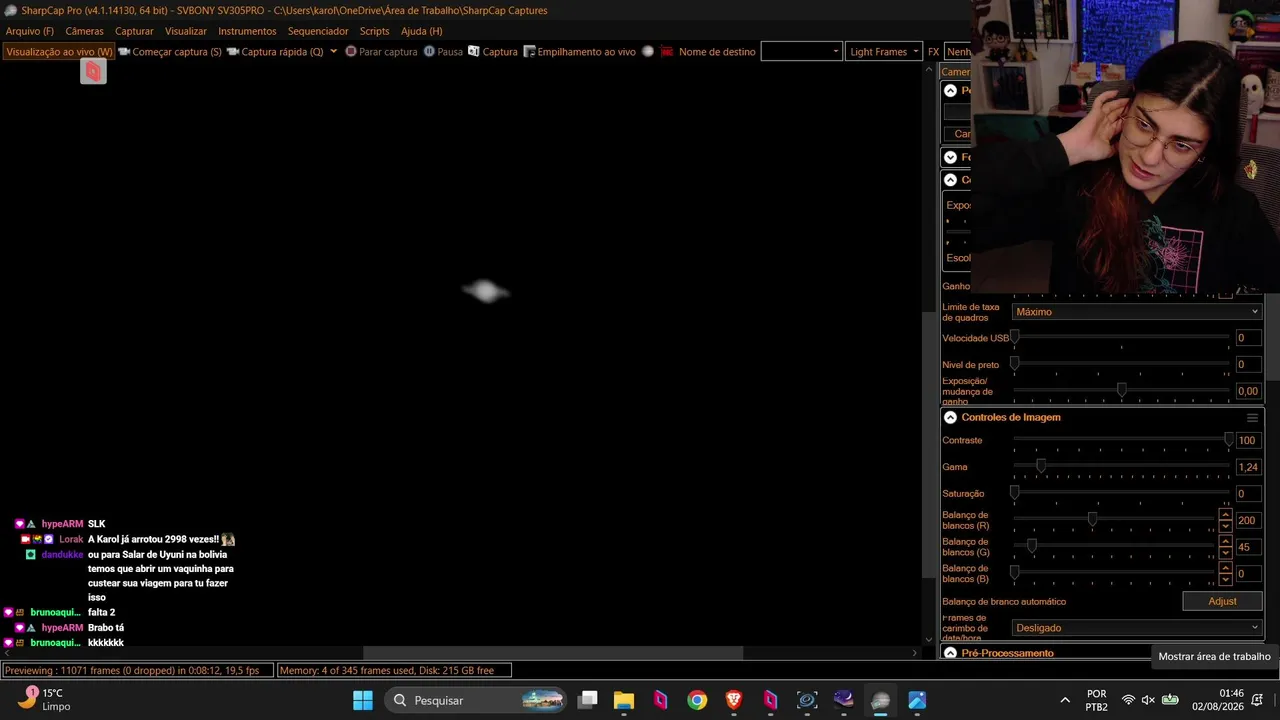Open Task View on taskbar
This screenshot has width=1280, height=720.
coord(588,700)
